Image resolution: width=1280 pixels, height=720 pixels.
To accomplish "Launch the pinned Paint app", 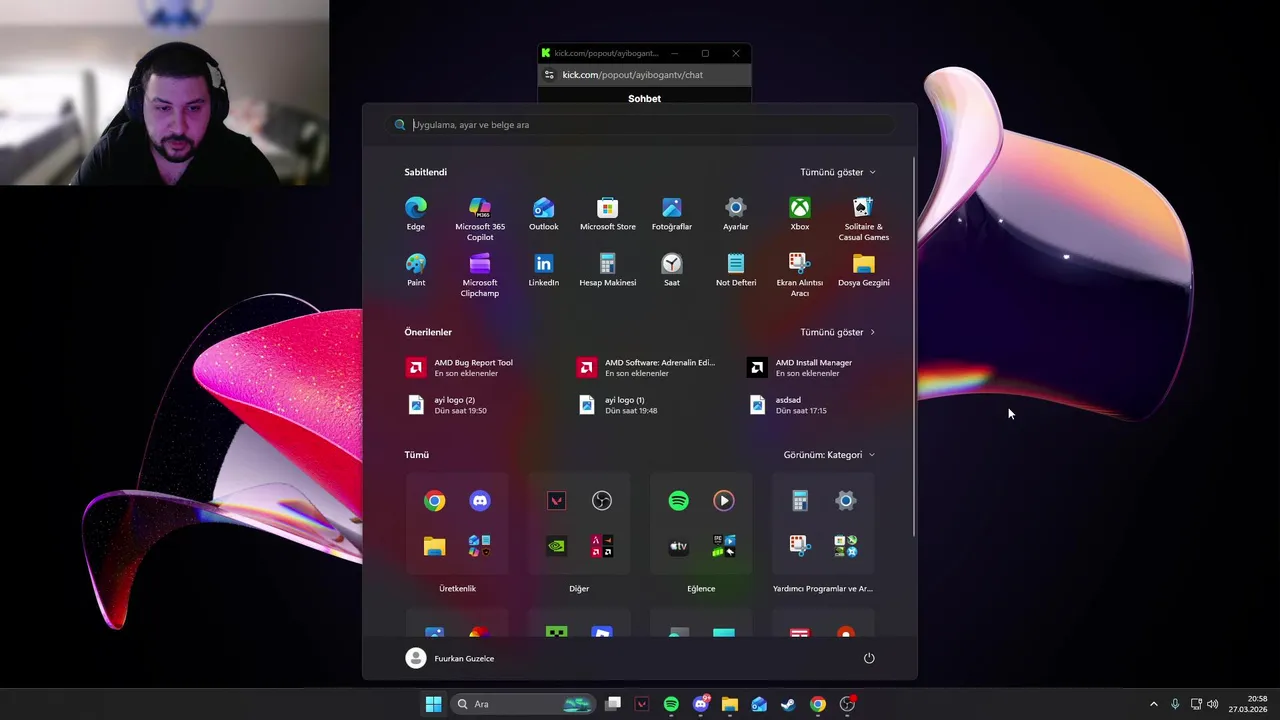I will [x=416, y=270].
